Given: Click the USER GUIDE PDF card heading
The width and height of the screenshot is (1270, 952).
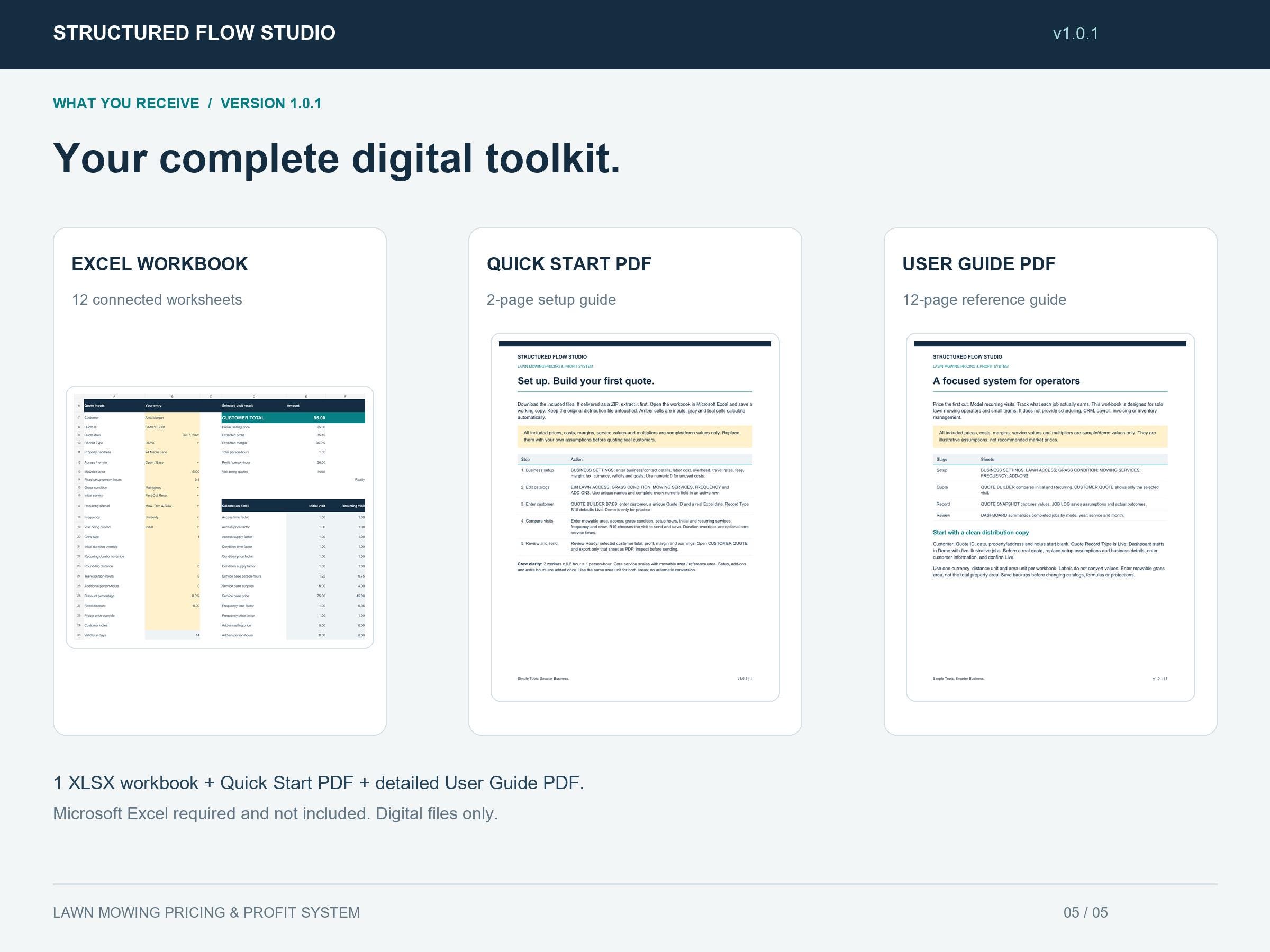Looking at the screenshot, I should pyautogui.click(x=979, y=264).
